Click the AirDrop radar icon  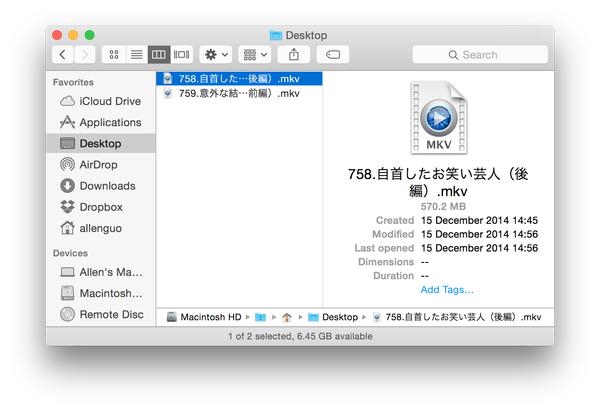point(67,165)
